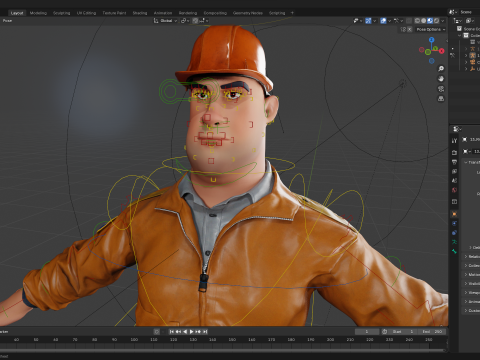Open the Tool properties tab
Viewport: 480px width, 360px height.
tap(454, 141)
